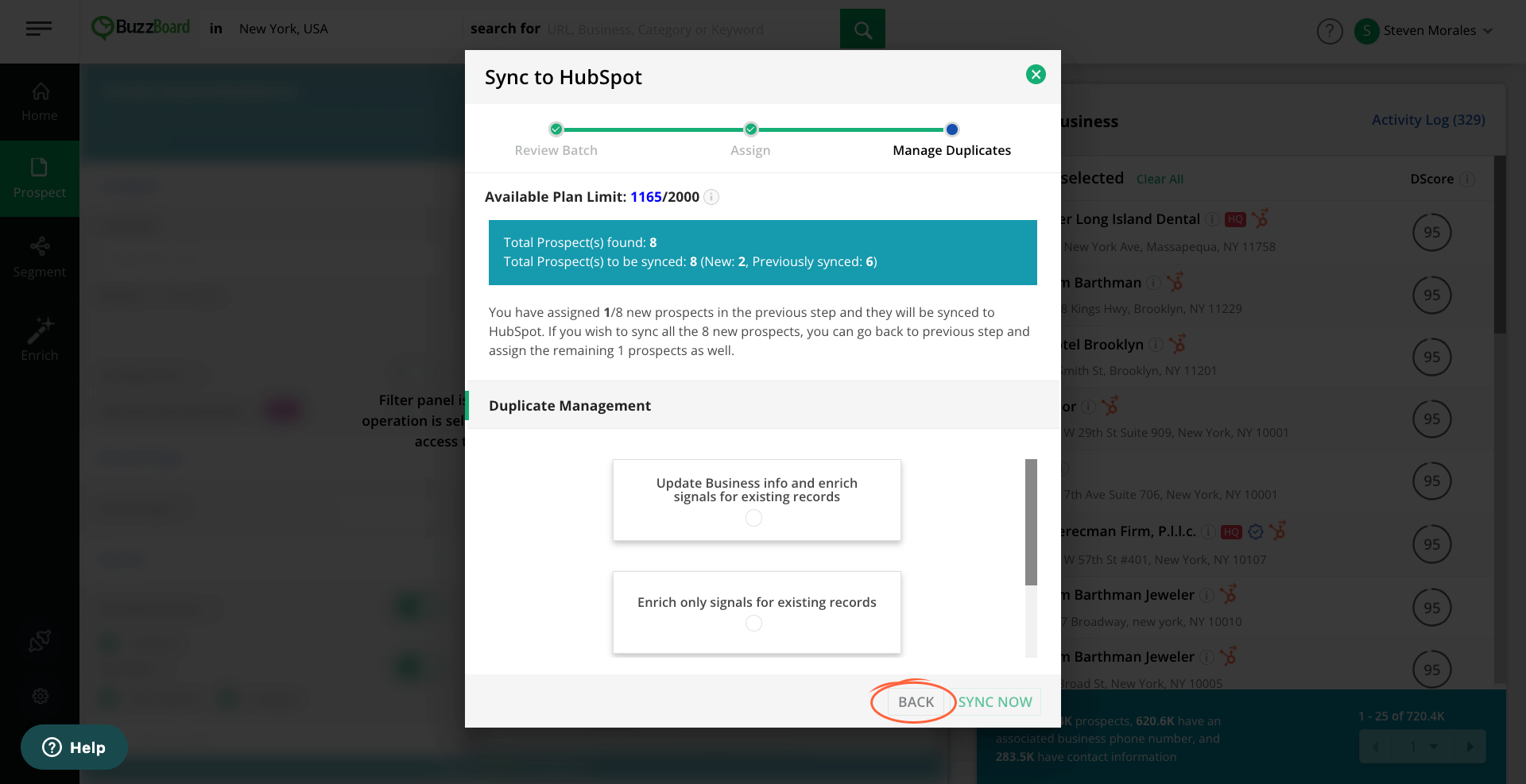Select the Manage Duplicates step

tap(951, 150)
